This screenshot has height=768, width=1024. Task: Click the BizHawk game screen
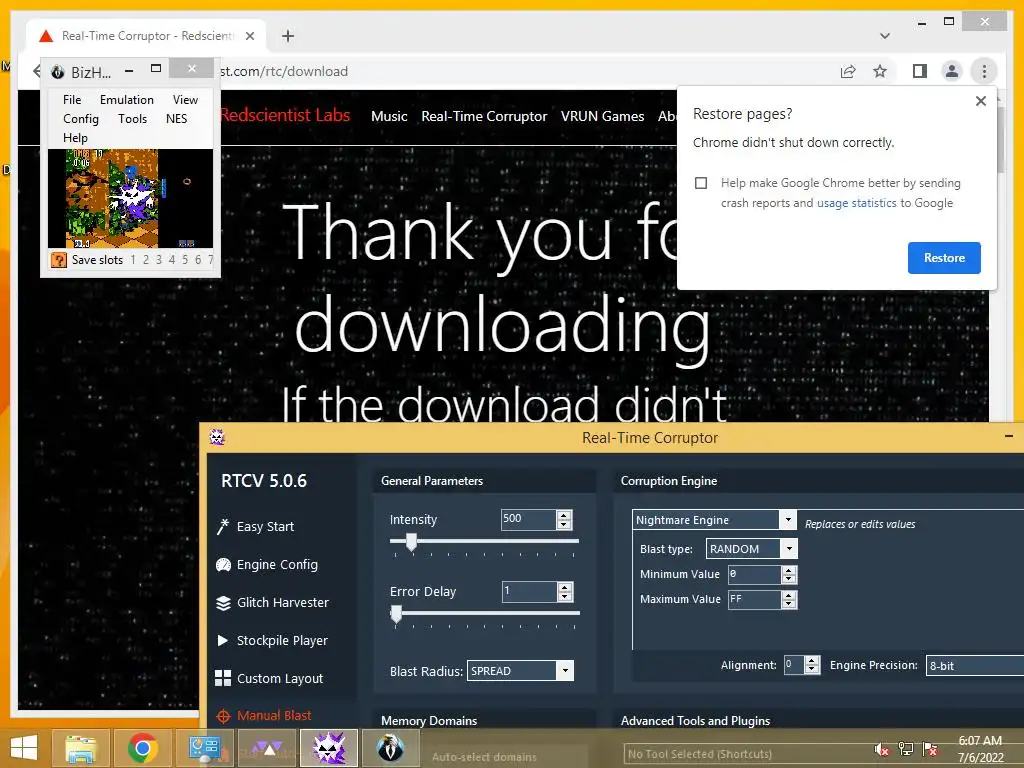click(130, 199)
